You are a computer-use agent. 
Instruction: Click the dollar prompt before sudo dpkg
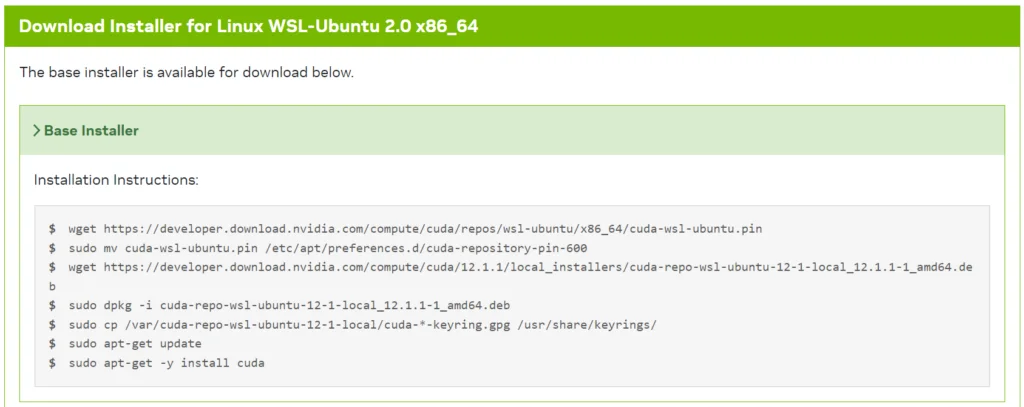(52, 305)
